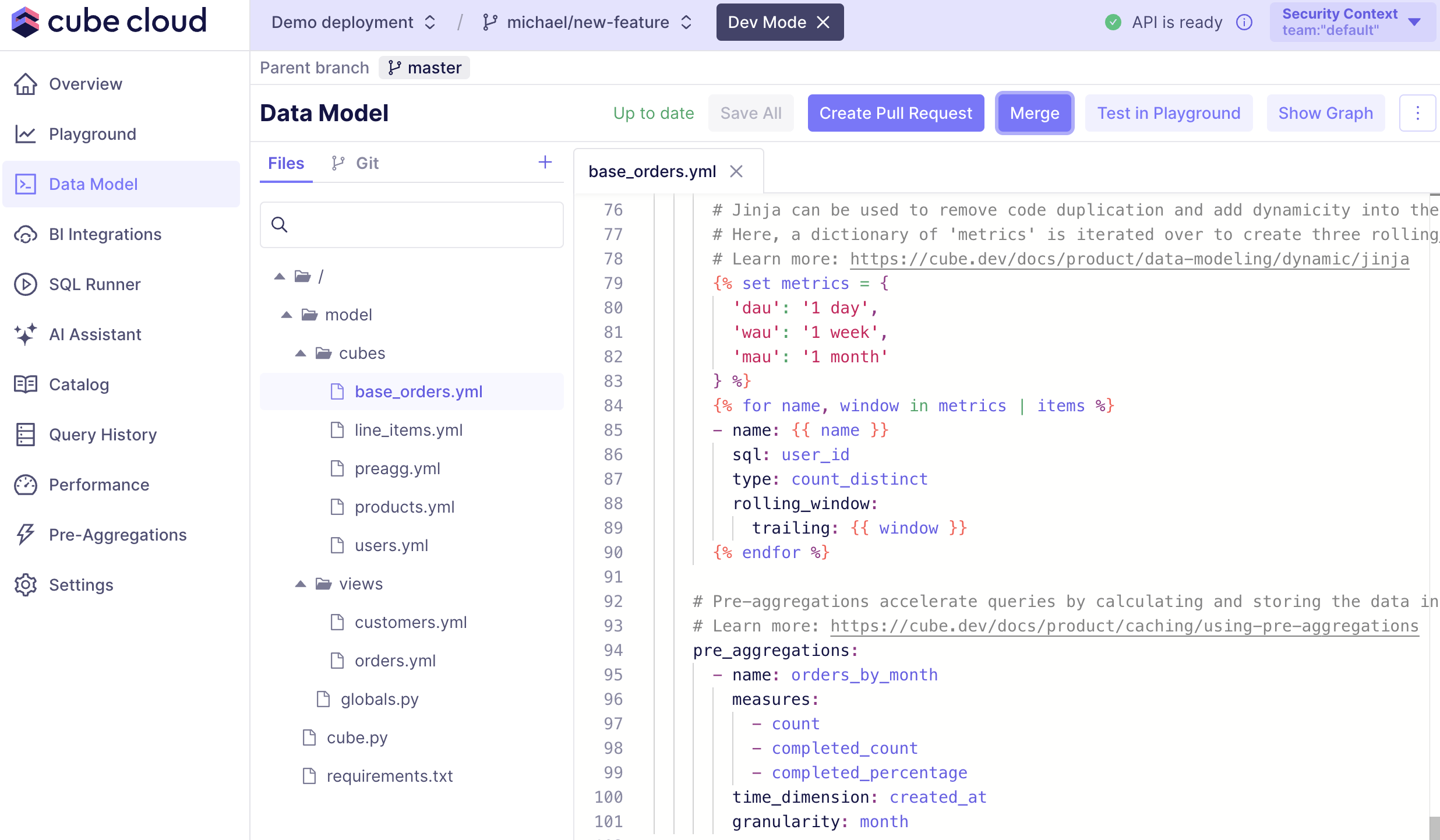Open SQL Runner play icon
The width and height of the screenshot is (1440, 840).
coord(26,284)
